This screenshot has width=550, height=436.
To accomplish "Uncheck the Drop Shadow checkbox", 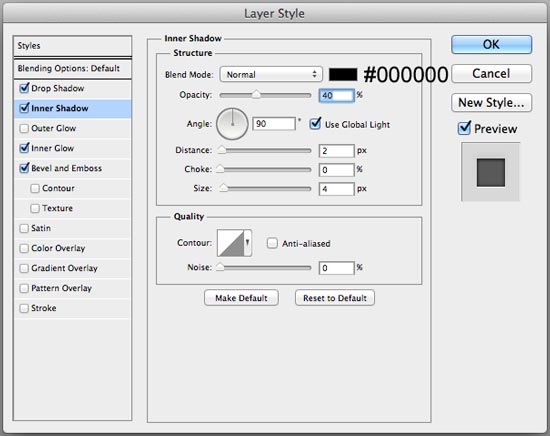I will click(x=24, y=88).
